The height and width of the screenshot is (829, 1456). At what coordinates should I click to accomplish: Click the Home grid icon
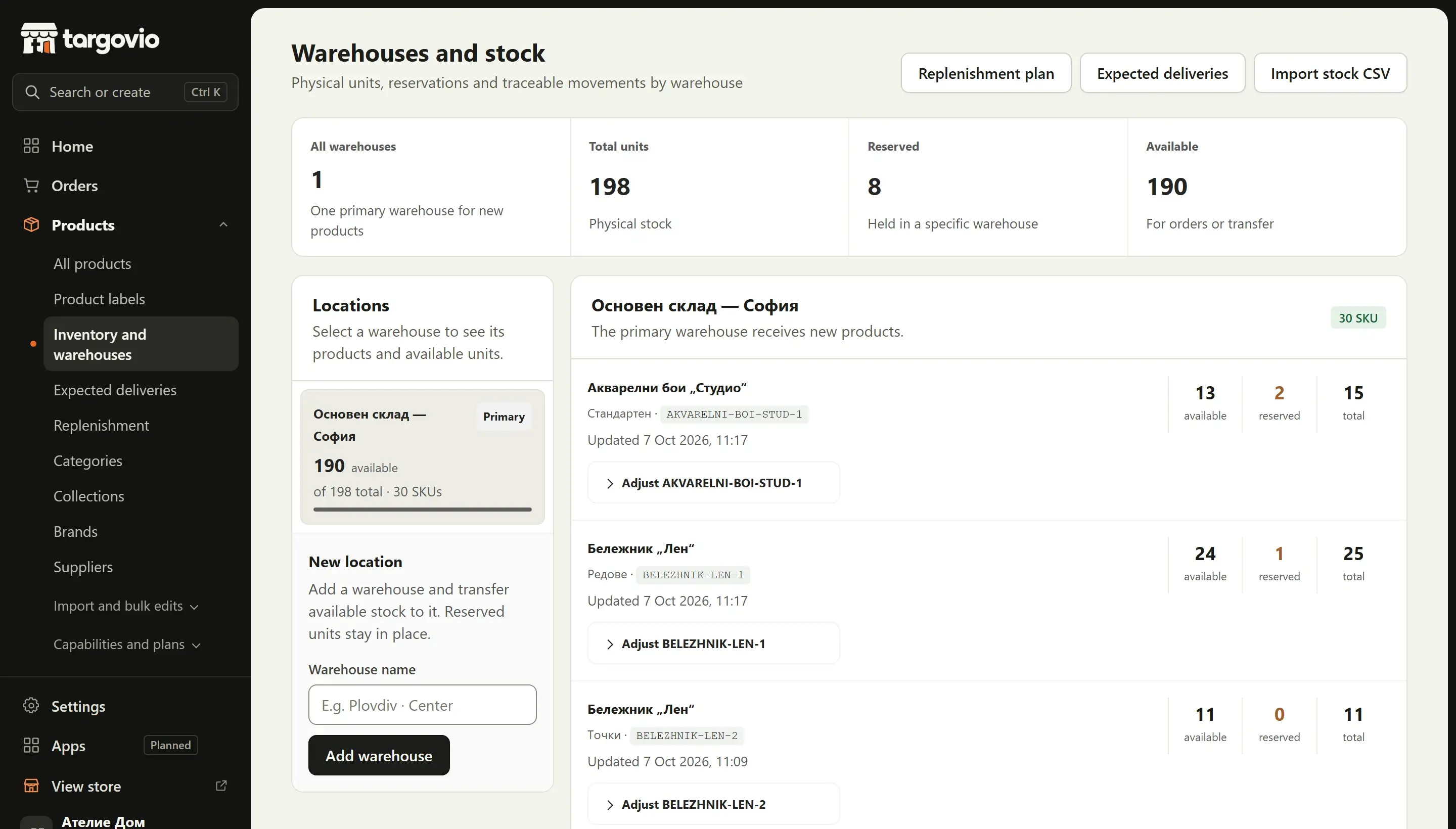[x=31, y=146]
